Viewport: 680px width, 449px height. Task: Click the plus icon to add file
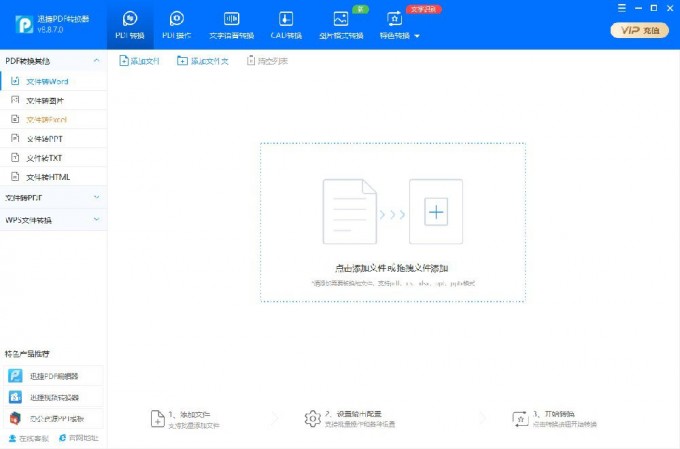435,212
